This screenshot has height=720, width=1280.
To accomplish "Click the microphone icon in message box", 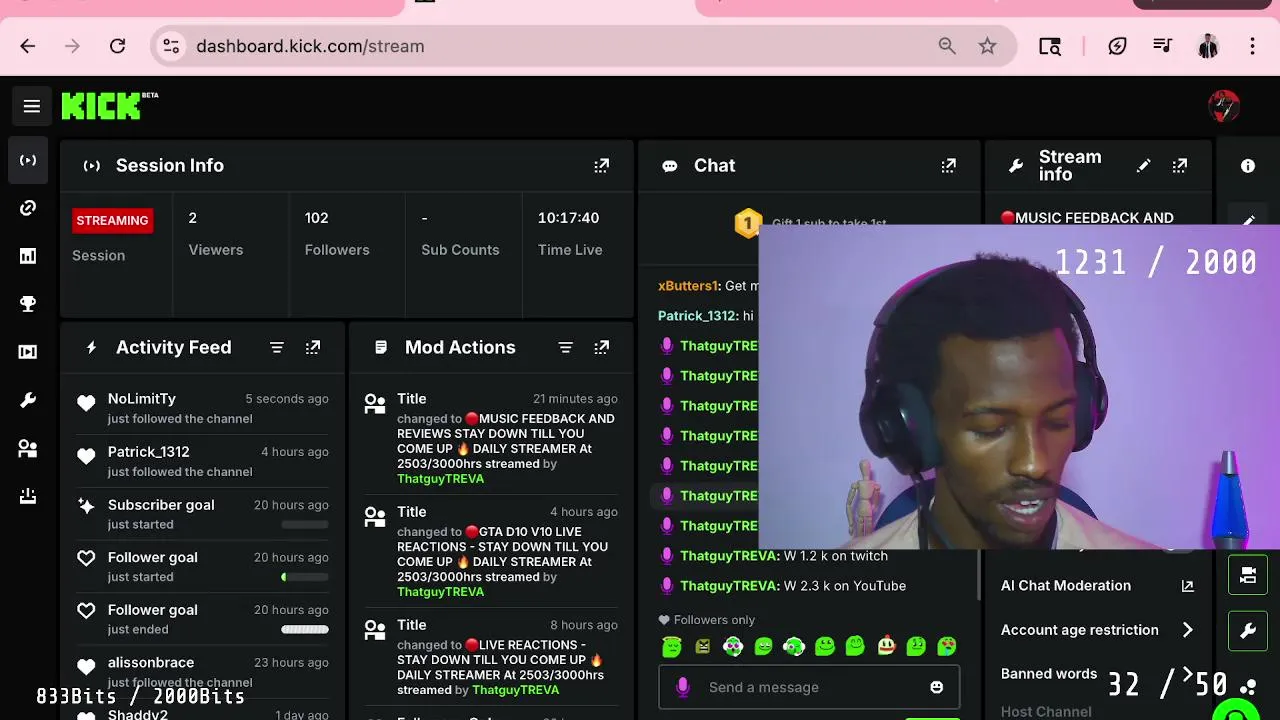I will (x=683, y=687).
